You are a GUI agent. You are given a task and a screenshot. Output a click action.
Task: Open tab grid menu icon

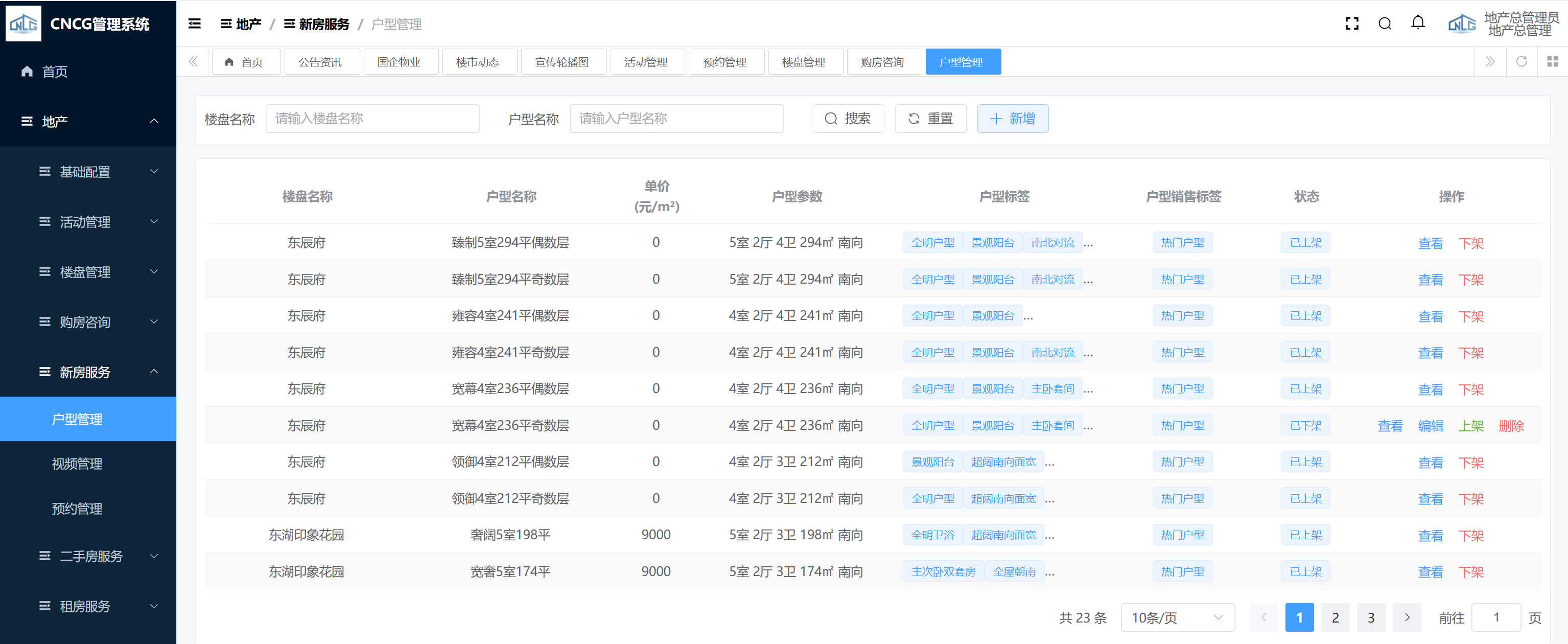click(1552, 61)
